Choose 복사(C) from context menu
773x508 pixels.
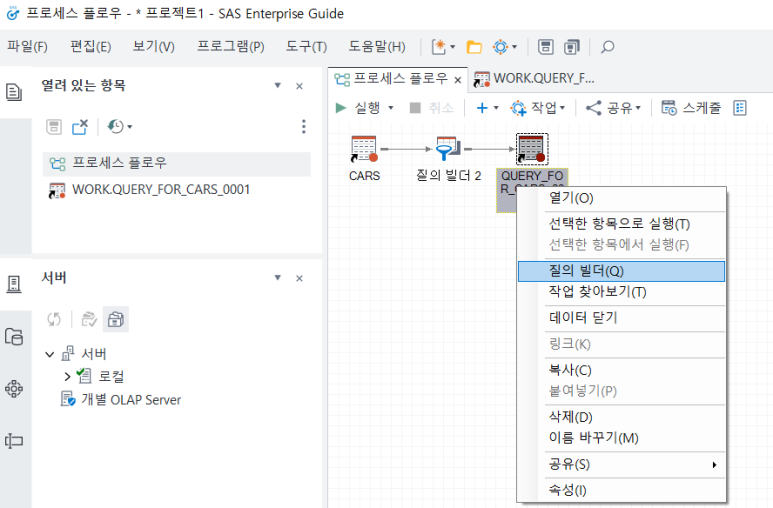[x=621, y=370]
